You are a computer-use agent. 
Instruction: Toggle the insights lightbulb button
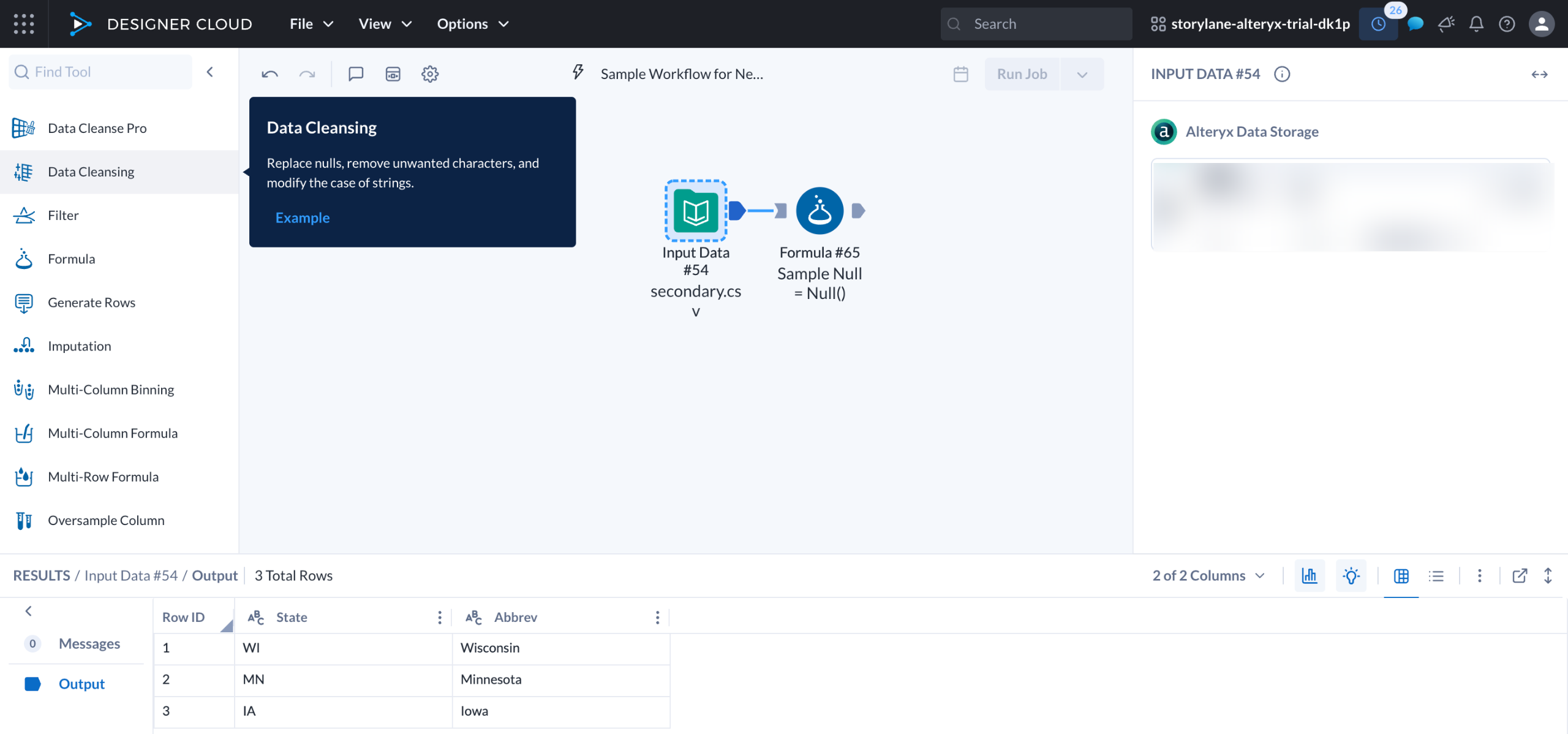1351,575
